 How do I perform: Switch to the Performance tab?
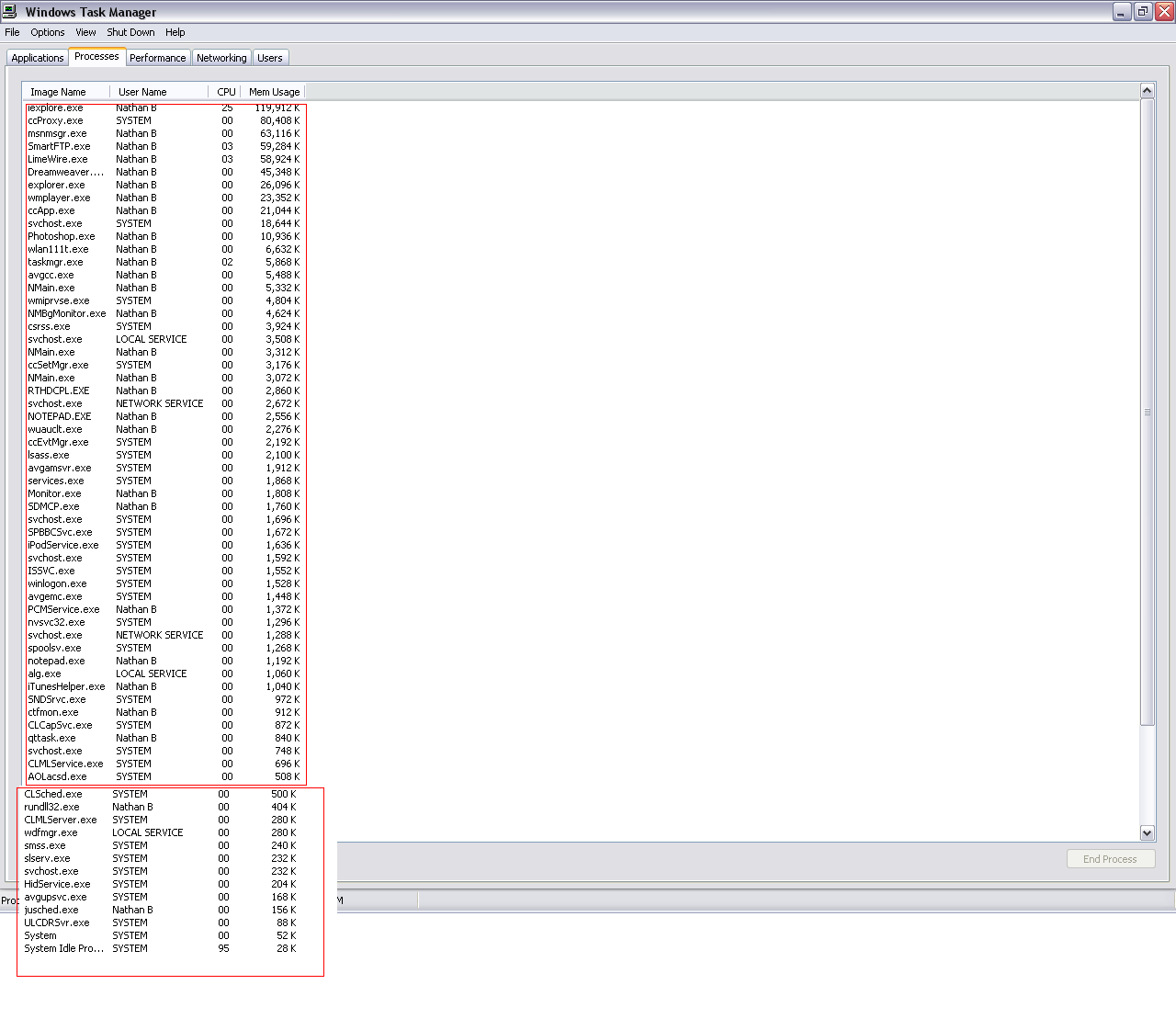coord(157,58)
